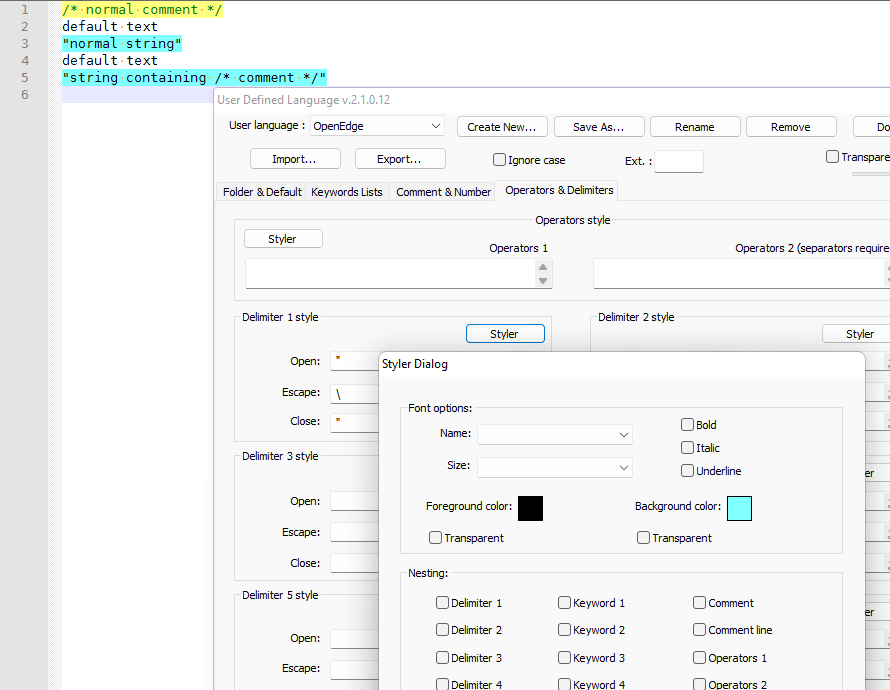Check Keyword 4 nesting checkbox
Viewport: 890px width, 690px height.
[564, 684]
